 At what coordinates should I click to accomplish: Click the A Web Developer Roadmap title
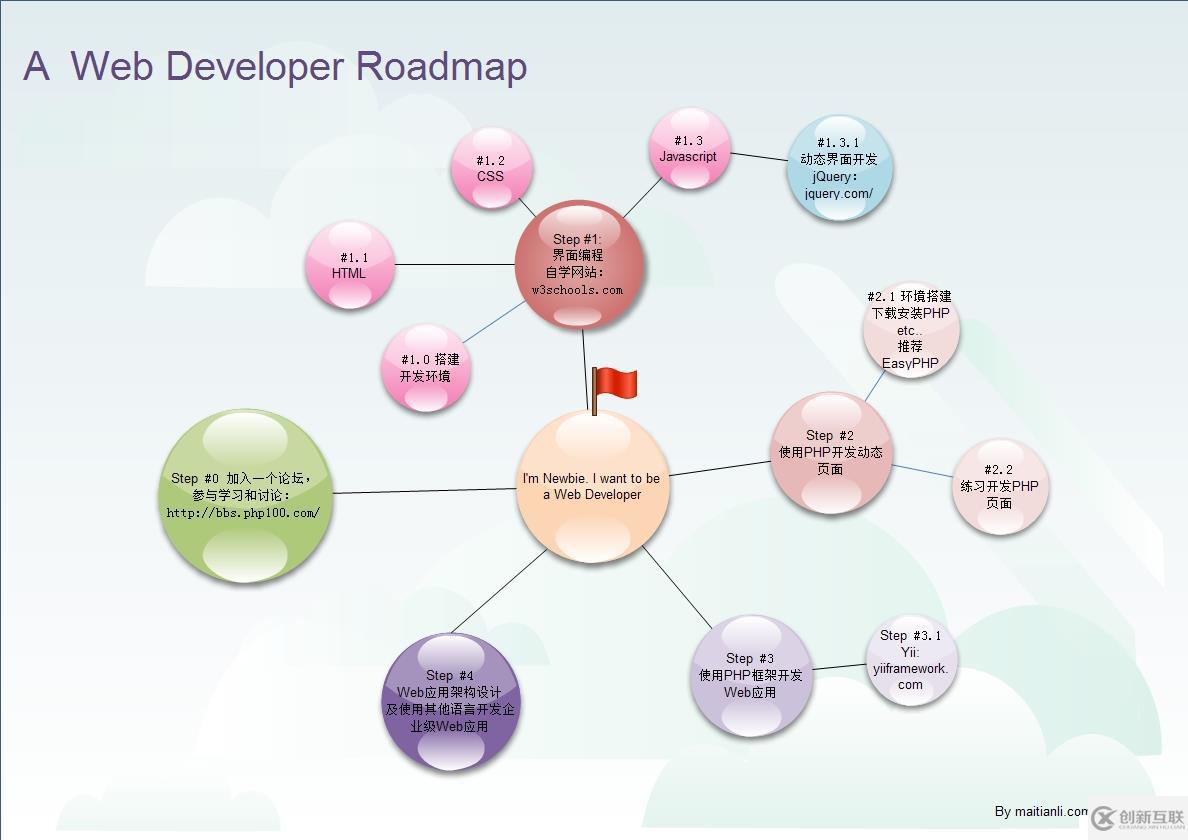click(x=273, y=66)
